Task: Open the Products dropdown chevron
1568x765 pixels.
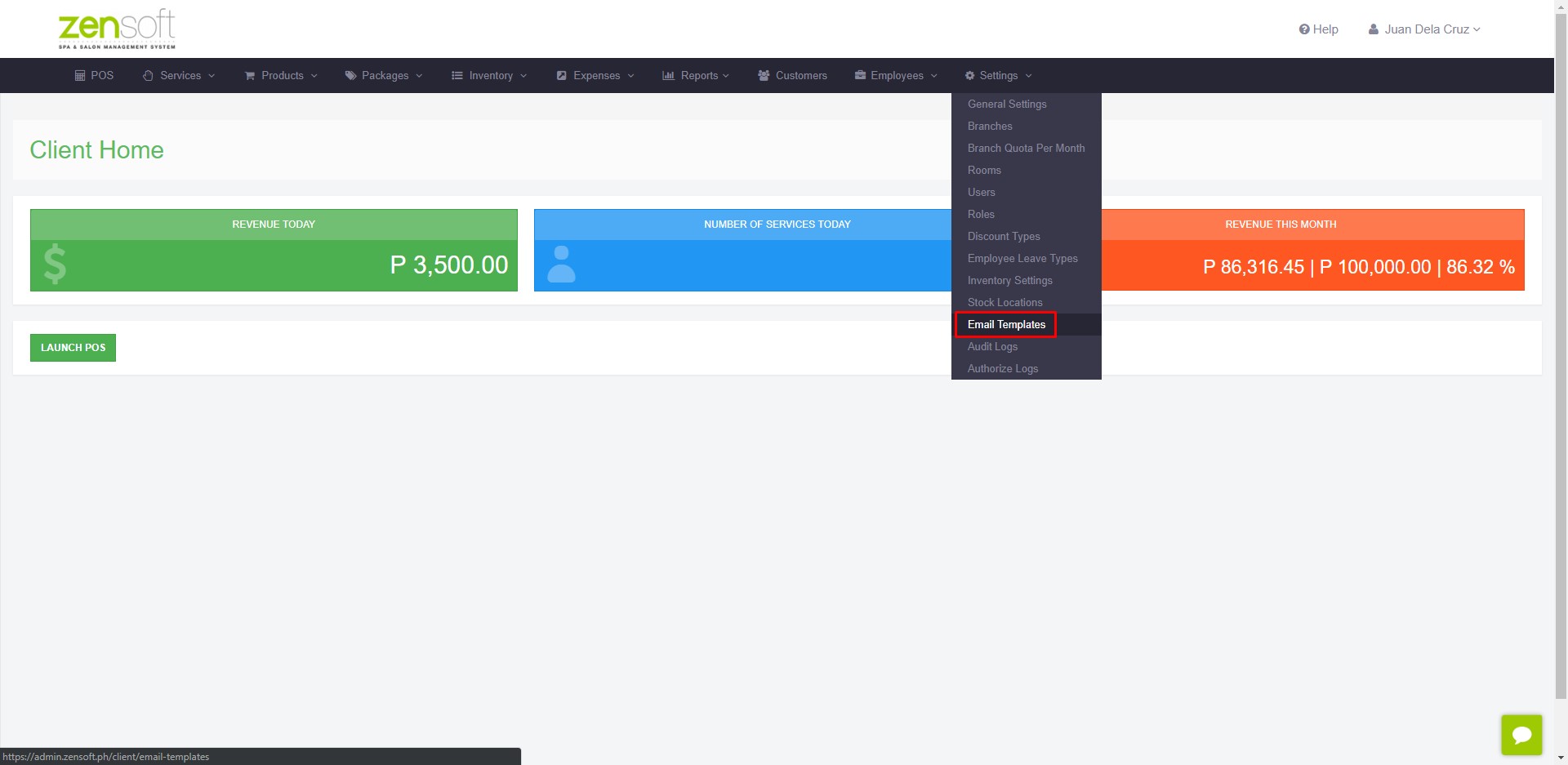Action: pos(314,76)
